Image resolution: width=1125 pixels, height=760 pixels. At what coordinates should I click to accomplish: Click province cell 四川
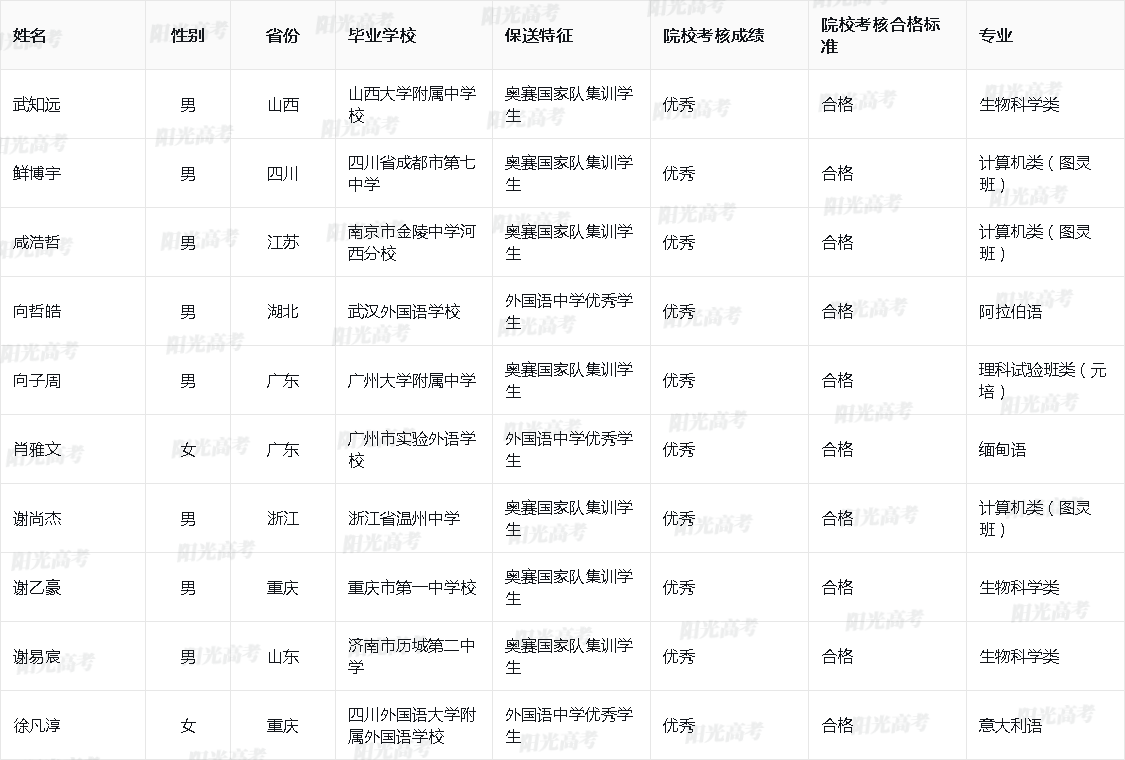point(283,174)
